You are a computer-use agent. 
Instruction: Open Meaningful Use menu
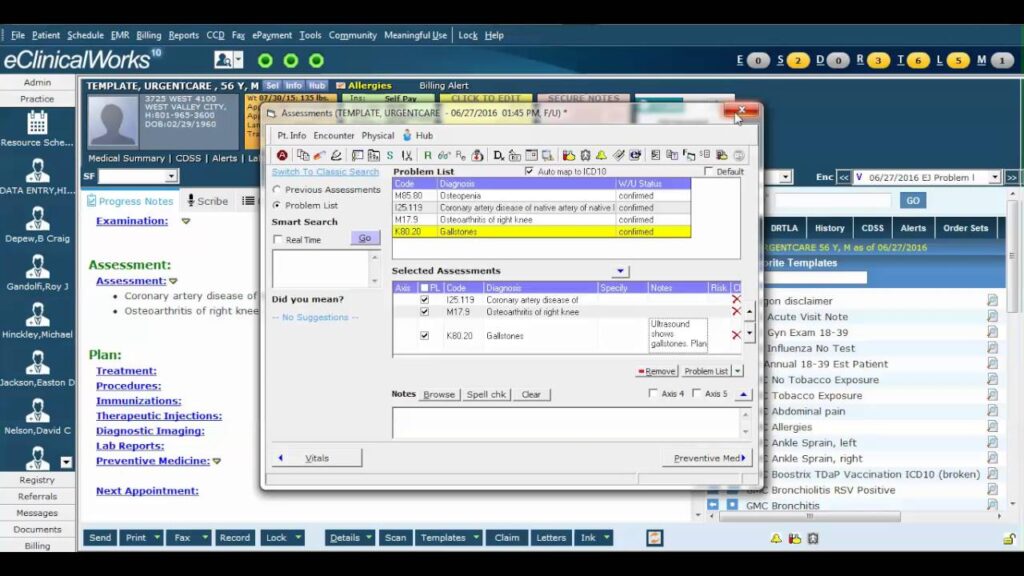415,35
